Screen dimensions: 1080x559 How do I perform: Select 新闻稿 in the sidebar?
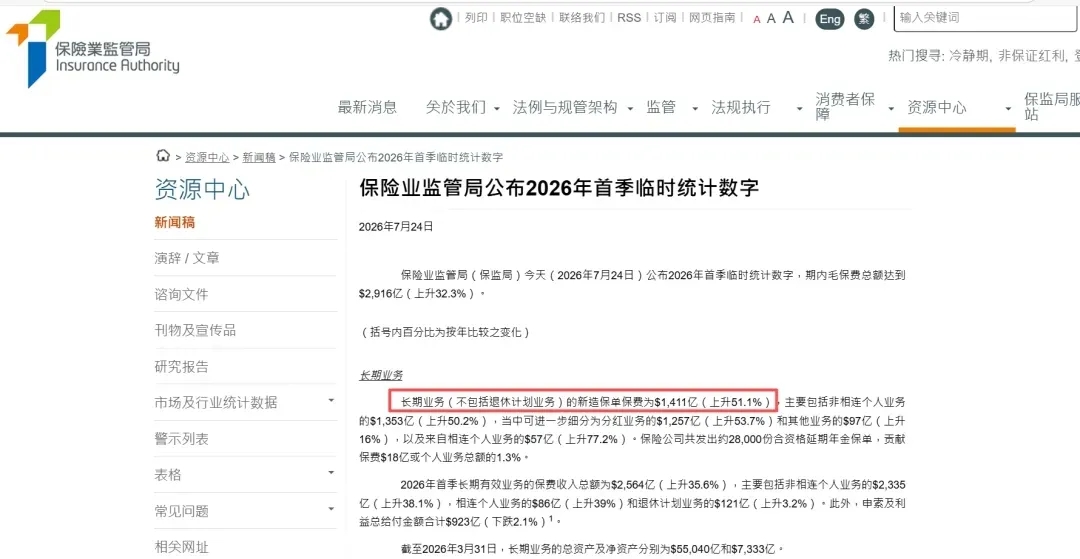coord(175,222)
